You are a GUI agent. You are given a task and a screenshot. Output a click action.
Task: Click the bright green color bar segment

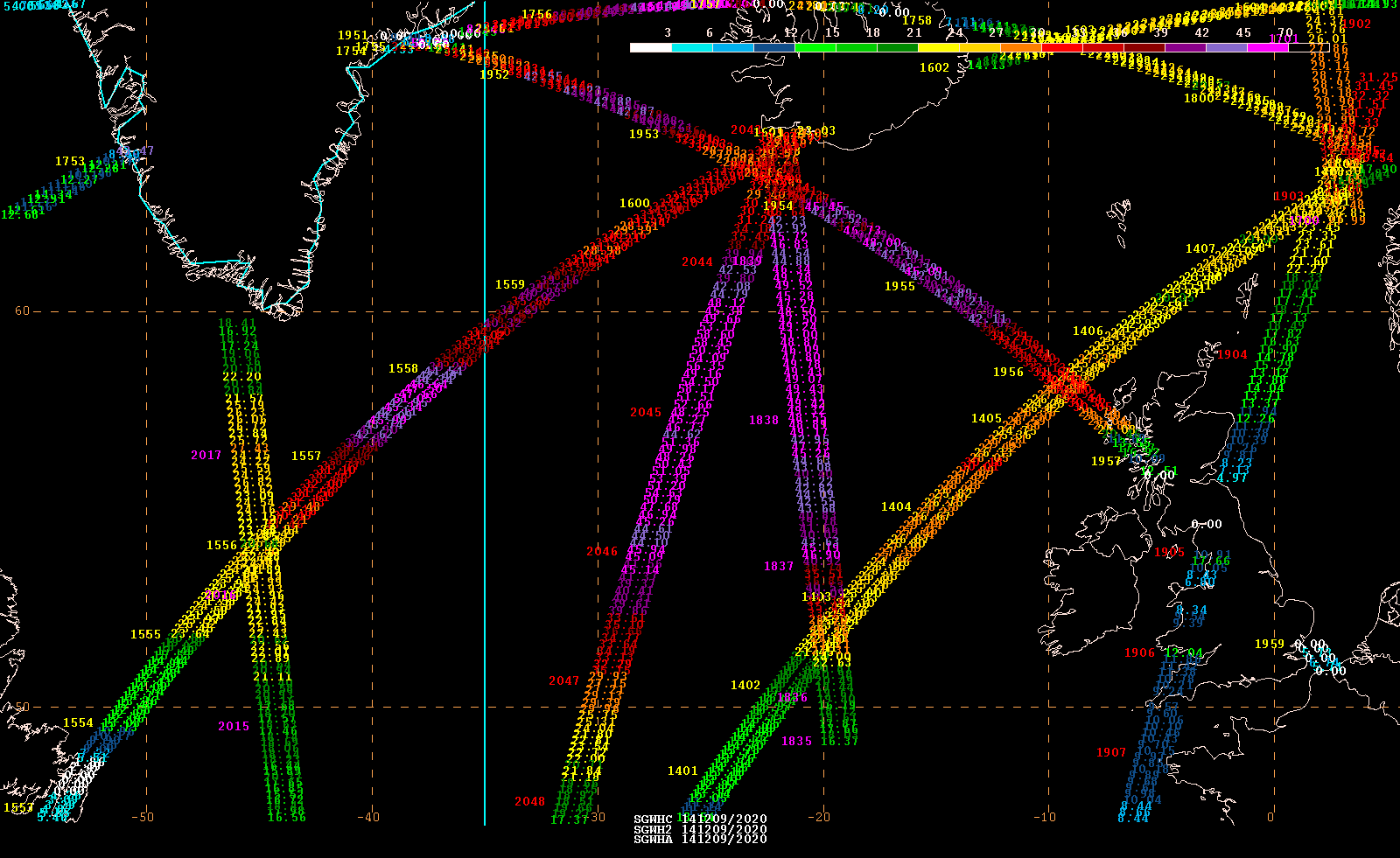tap(815, 48)
